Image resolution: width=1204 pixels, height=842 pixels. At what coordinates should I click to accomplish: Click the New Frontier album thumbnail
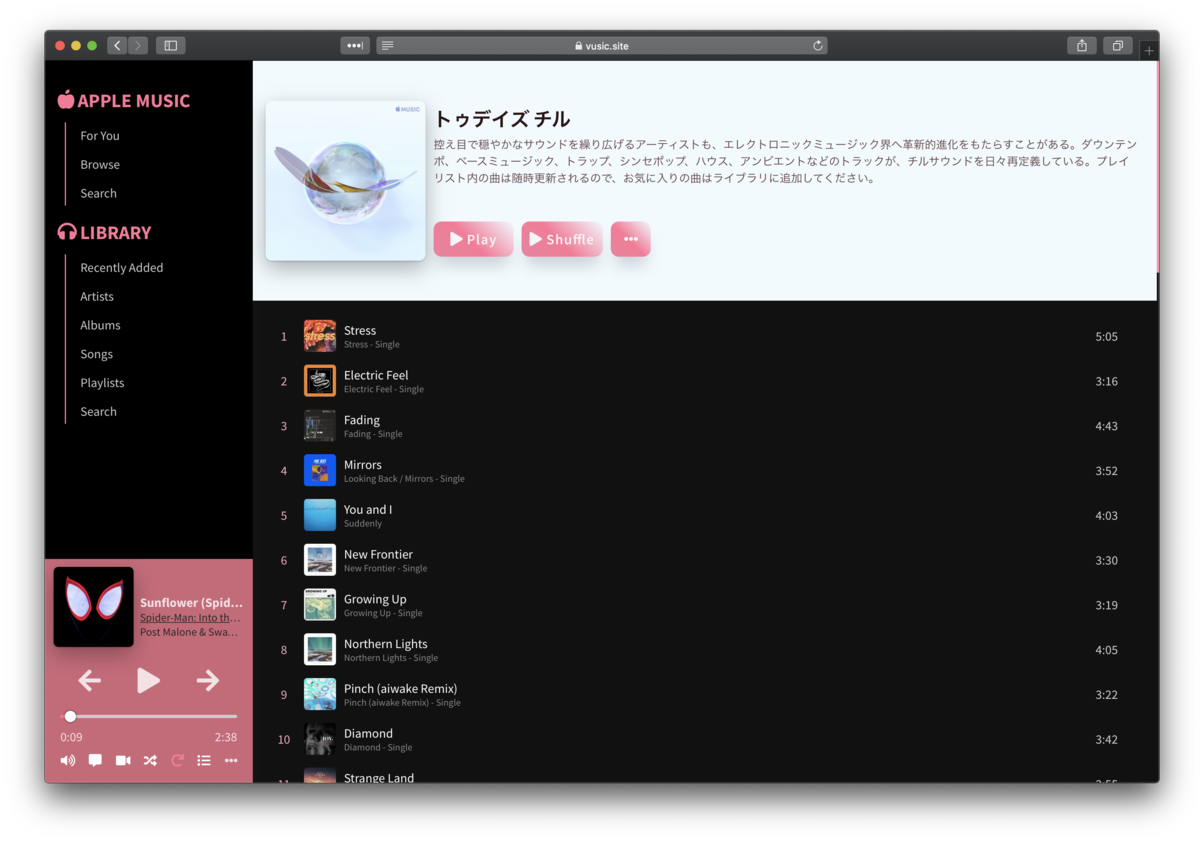320,560
